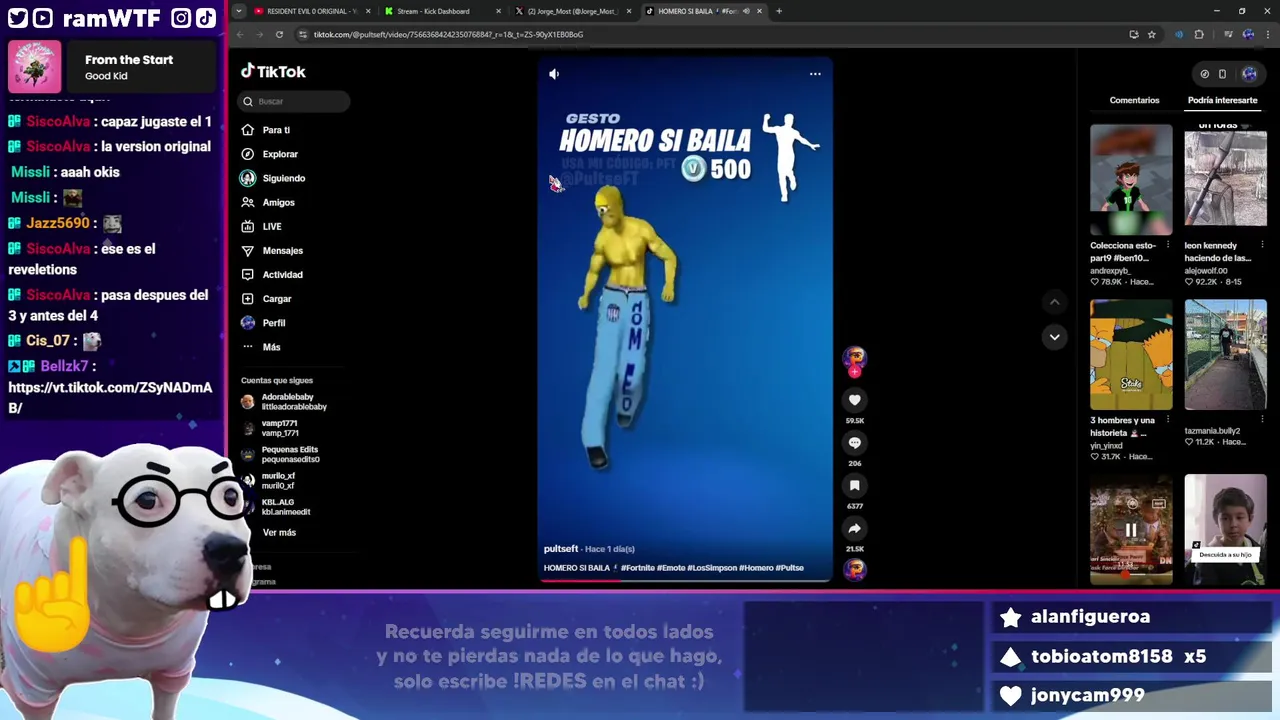Open Cargar upload page
1280x720 pixels.
click(267, 299)
